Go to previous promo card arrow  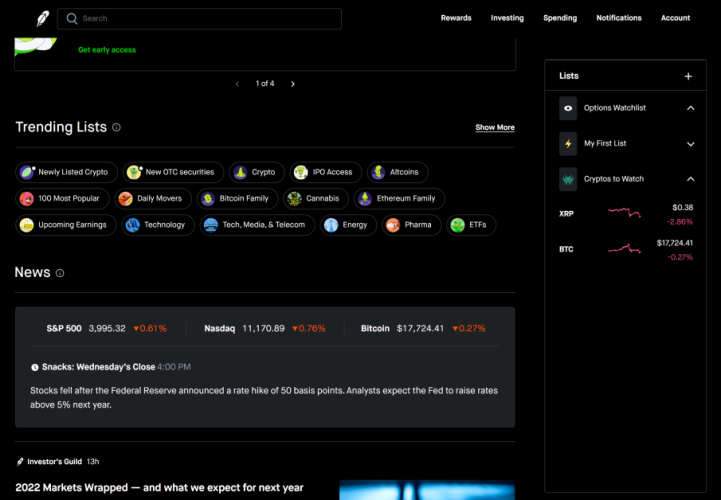(237, 84)
